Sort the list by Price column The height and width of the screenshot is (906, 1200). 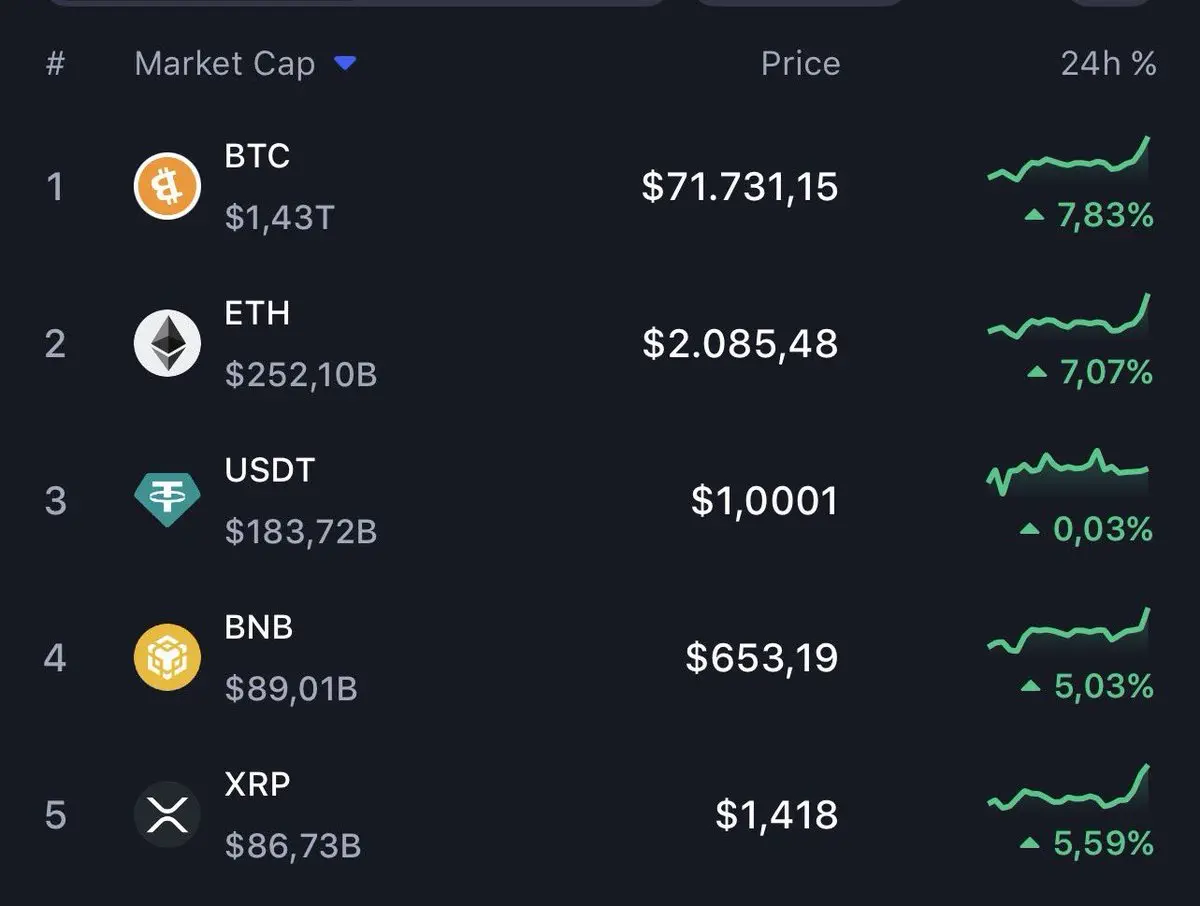(800, 64)
